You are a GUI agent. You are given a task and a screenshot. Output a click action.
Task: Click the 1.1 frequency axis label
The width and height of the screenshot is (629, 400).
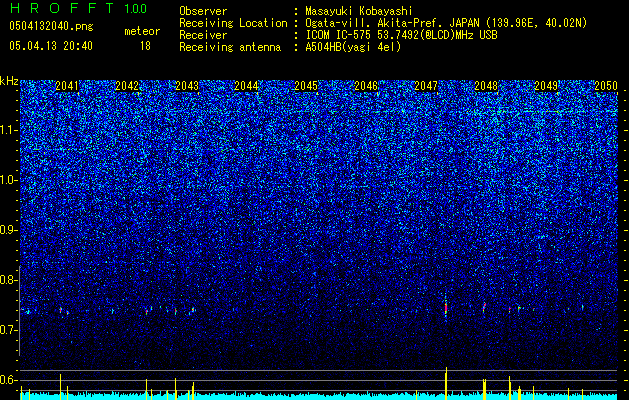pos(9,130)
